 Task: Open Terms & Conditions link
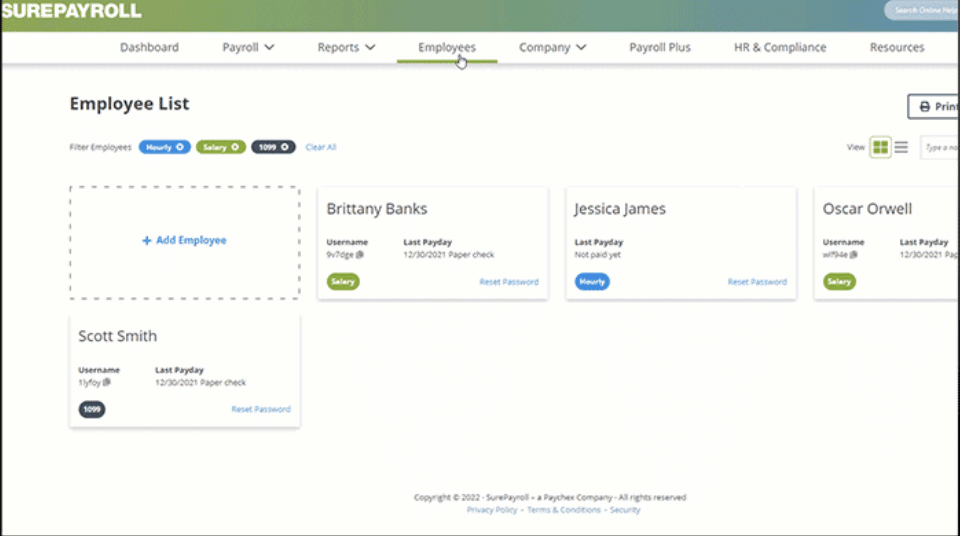click(563, 510)
